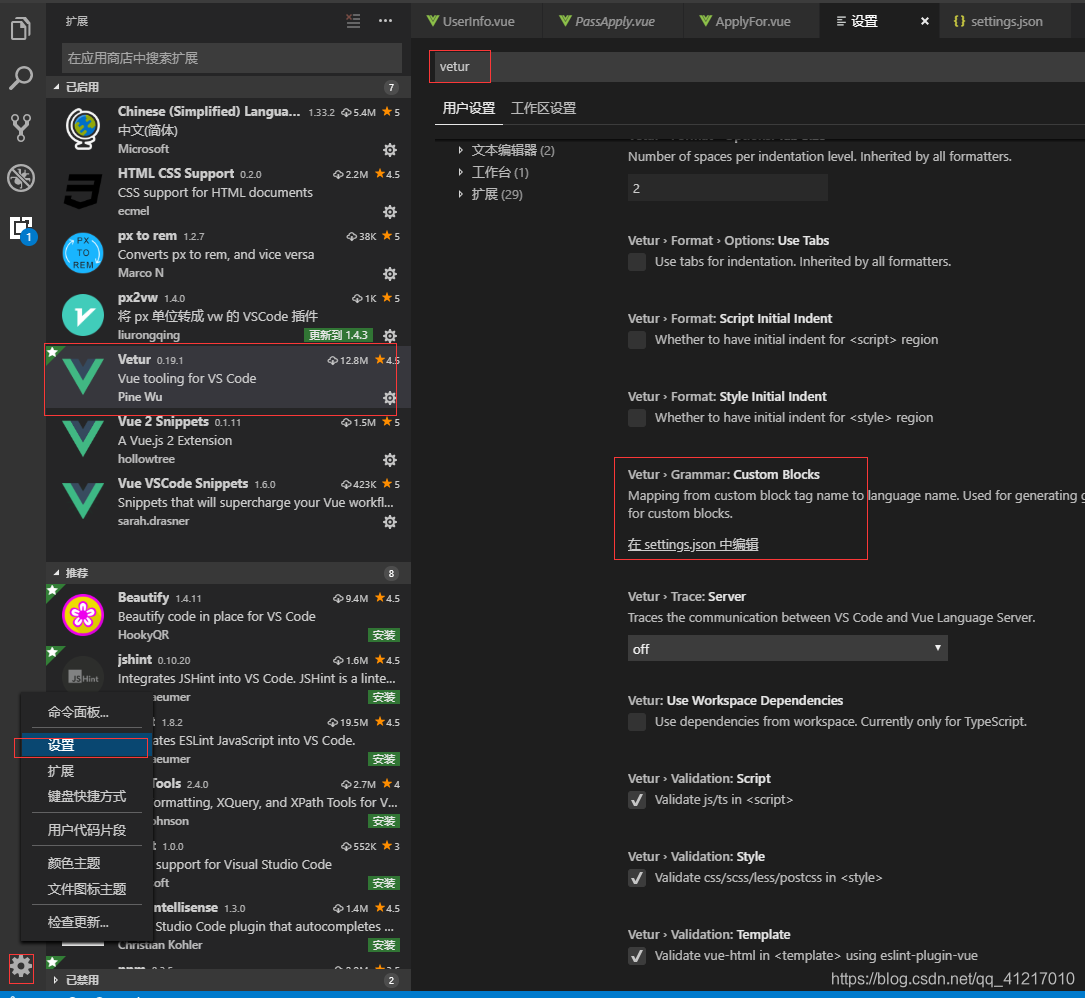1085x998 pixels.
Task: Open gear menu for Chinese Language pack
Action: tap(390, 149)
